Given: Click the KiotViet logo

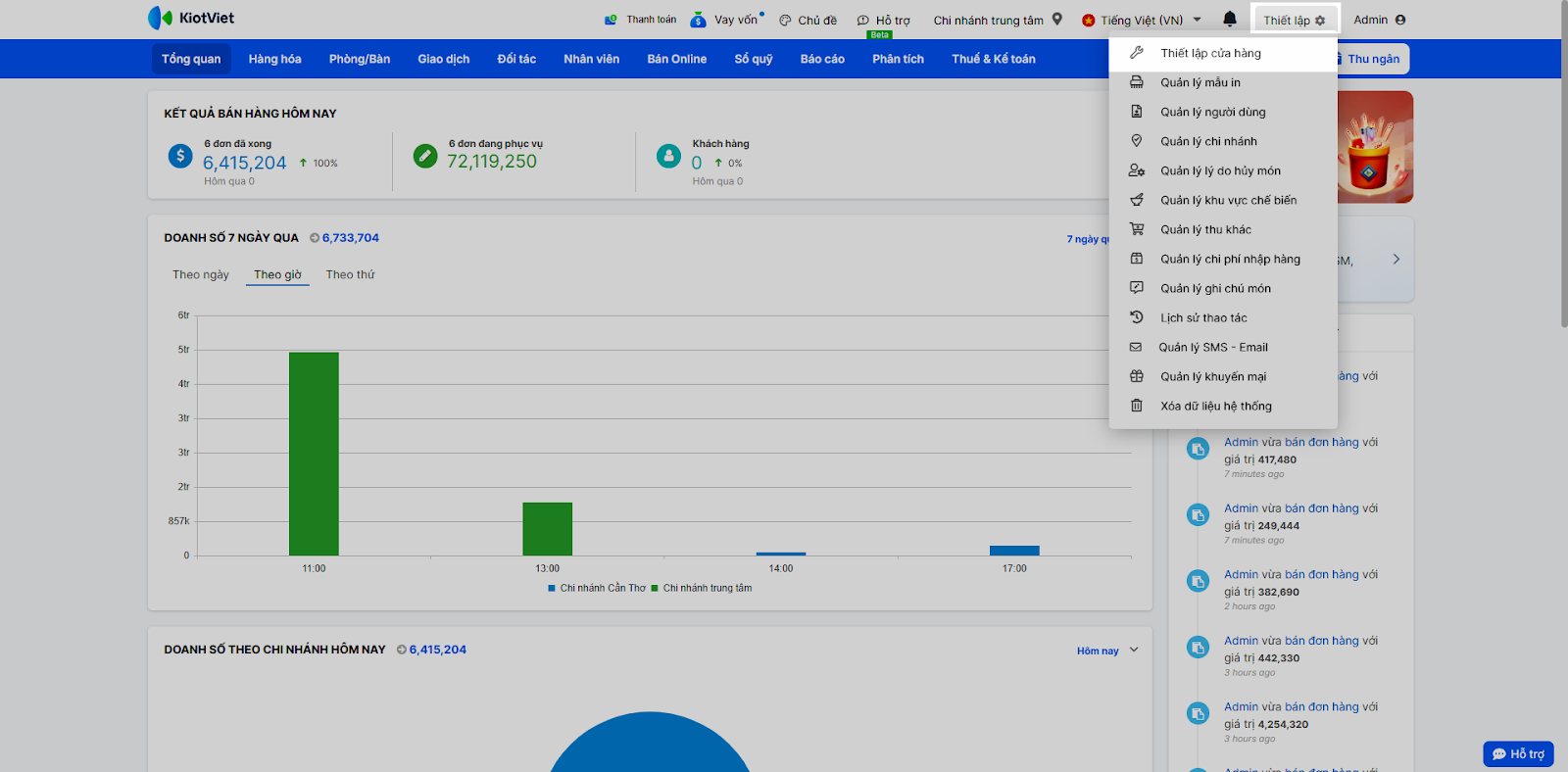Looking at the screenshot, I should (191, 18).
